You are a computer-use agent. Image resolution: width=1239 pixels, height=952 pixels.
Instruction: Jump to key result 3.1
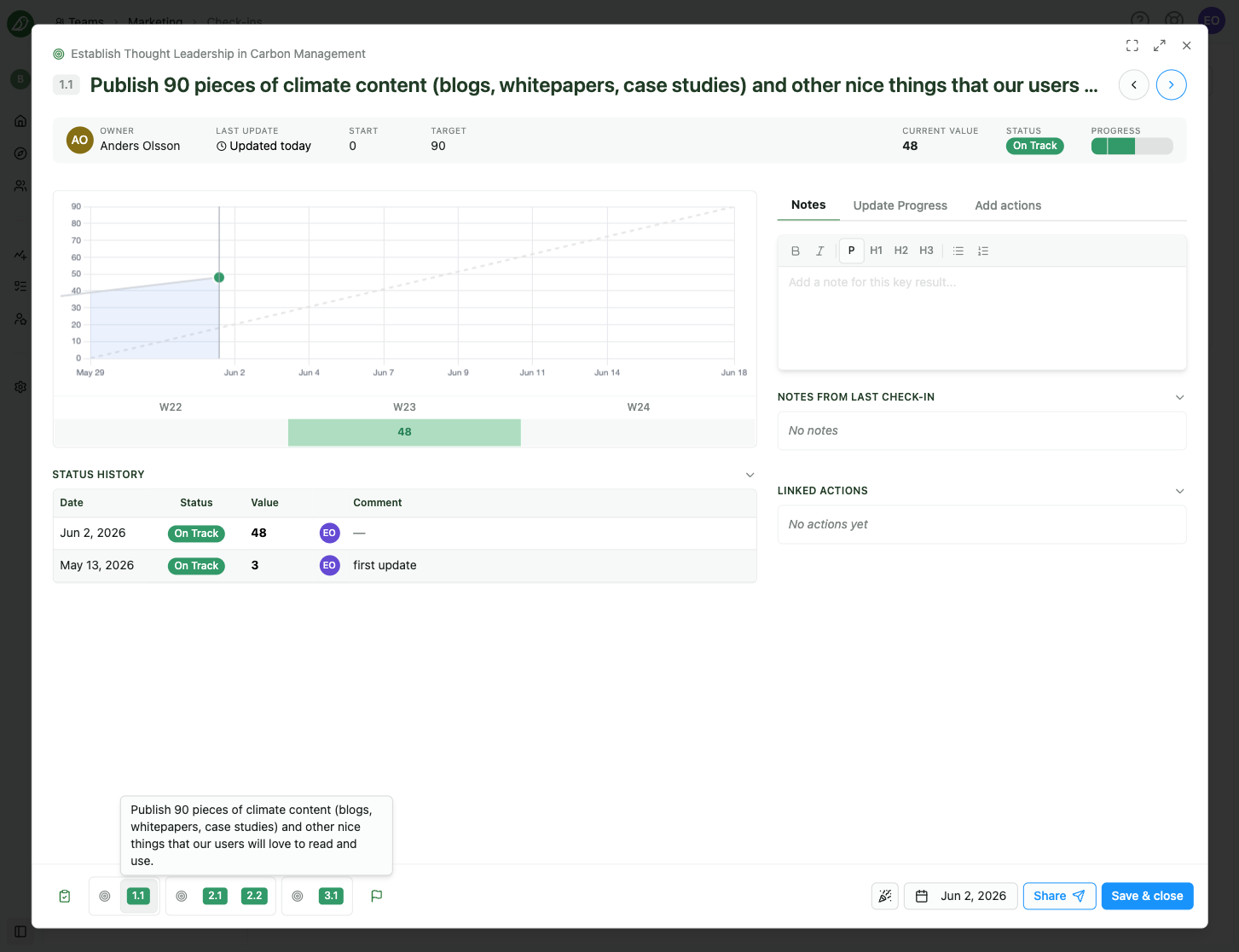331,896
